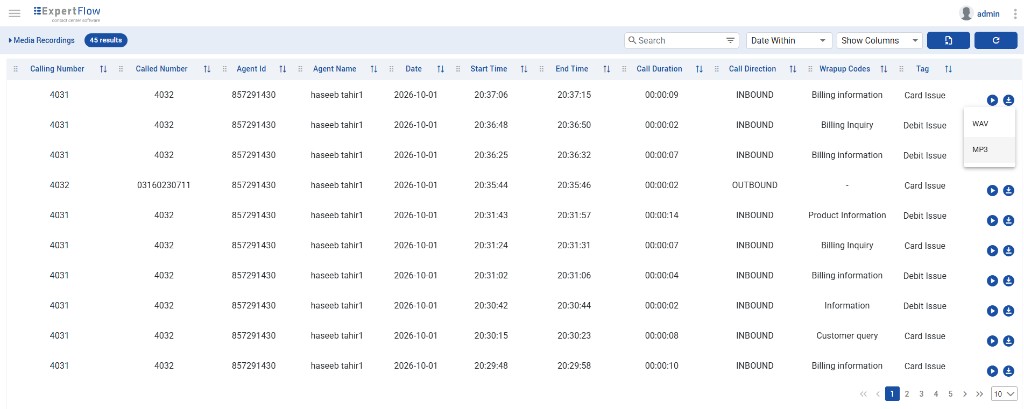
Task: Download the recording that started at 20:31:02
Action: 1008,280
